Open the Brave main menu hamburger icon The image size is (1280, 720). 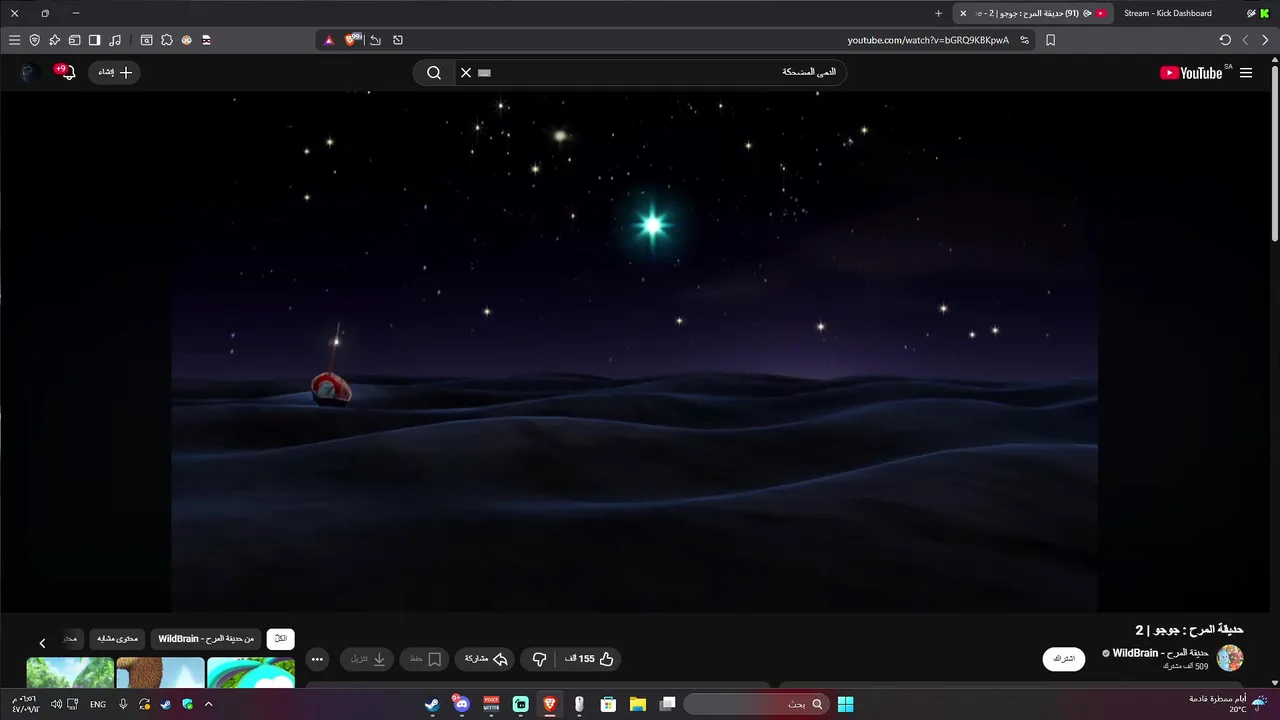coord(14,40)
